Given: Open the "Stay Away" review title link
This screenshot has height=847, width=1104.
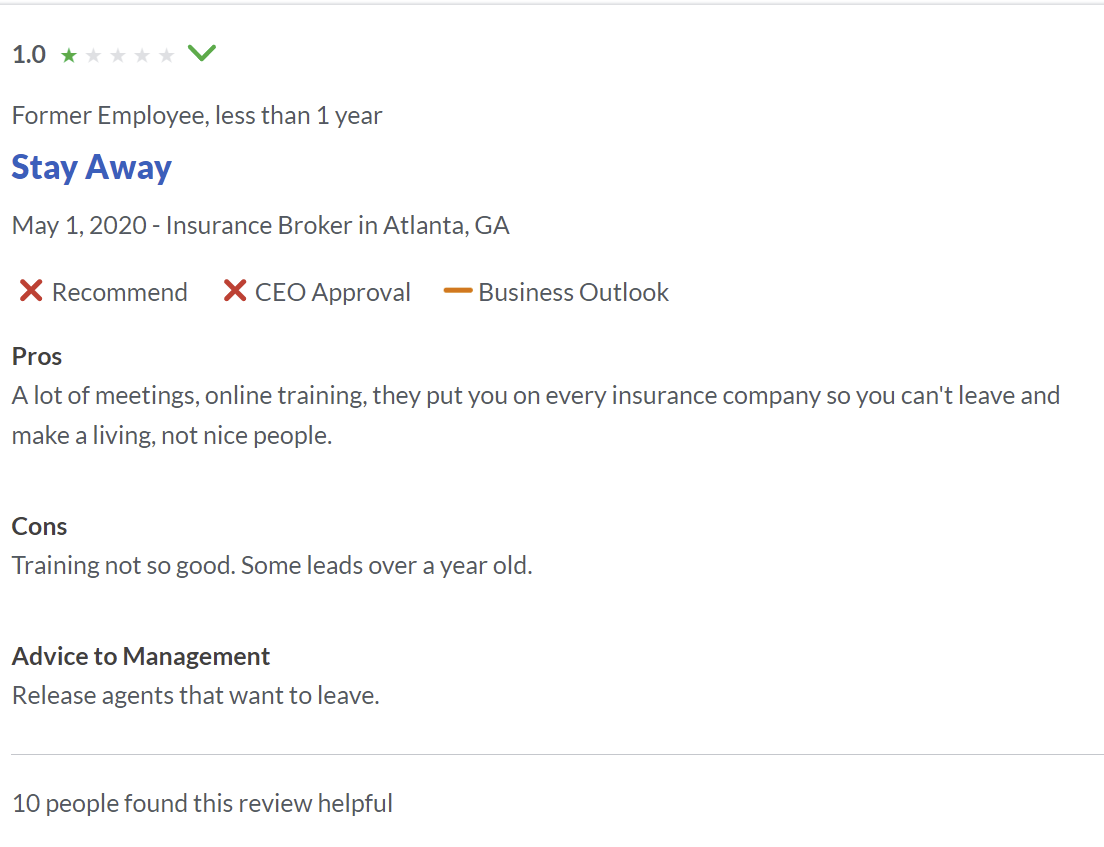Looking at the screenshot, I should (92, 167).
